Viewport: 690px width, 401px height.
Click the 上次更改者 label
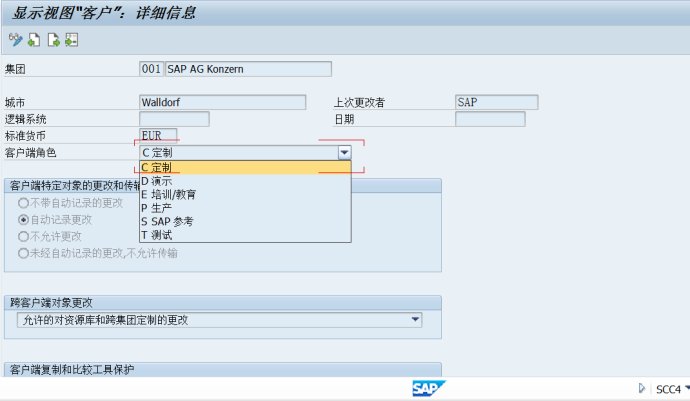(359, 103)
